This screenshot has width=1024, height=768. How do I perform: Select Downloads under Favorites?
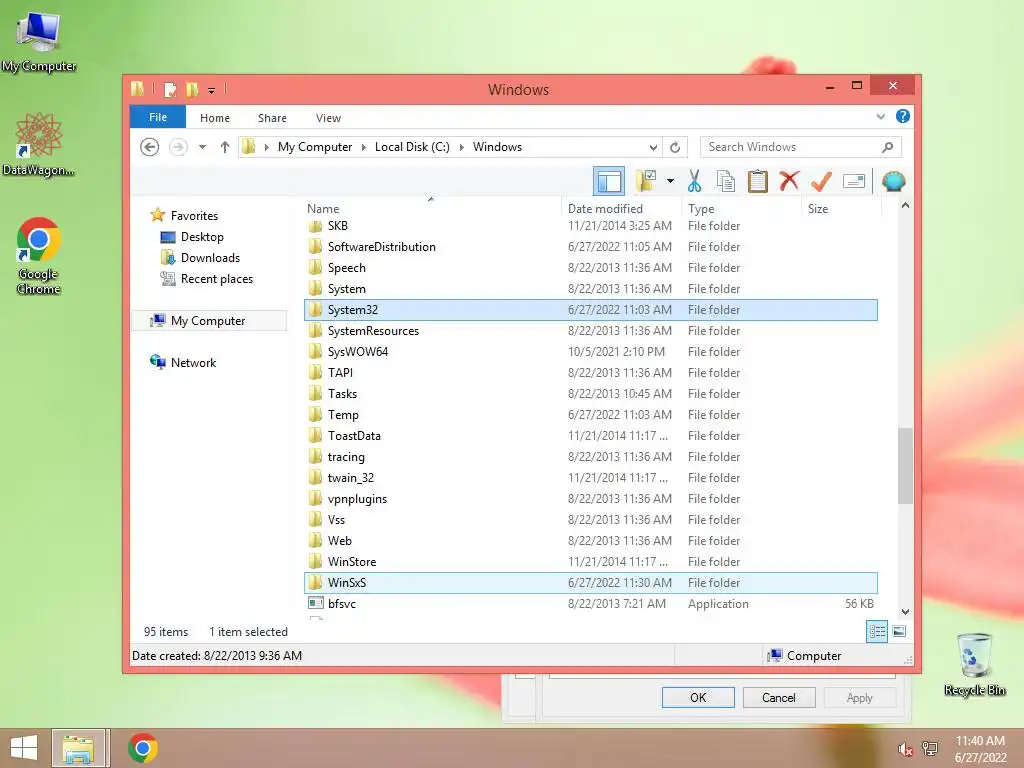(x=210, y=258)
